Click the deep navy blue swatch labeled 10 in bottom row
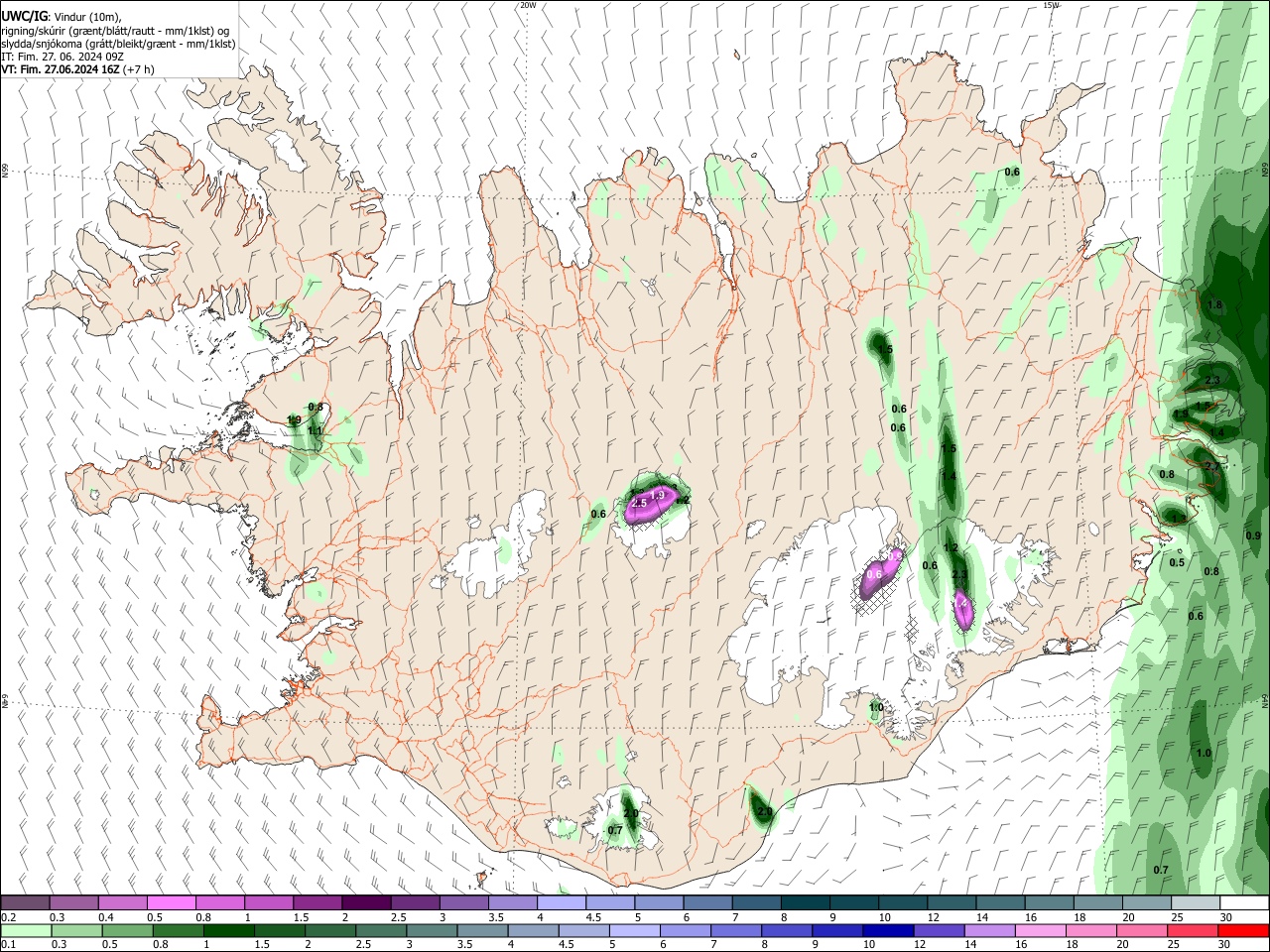 (886, 930)
